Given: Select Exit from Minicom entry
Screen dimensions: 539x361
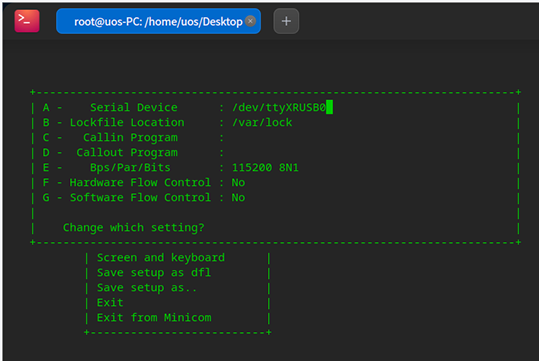Looking at the screenshot, I should click(x=154, y=318).
